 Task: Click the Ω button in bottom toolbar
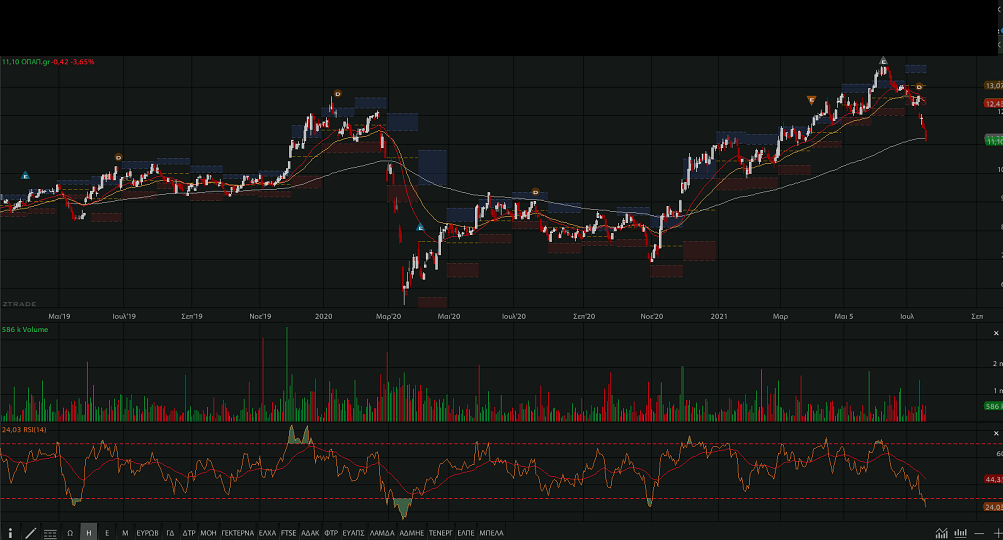click(70, 533)
